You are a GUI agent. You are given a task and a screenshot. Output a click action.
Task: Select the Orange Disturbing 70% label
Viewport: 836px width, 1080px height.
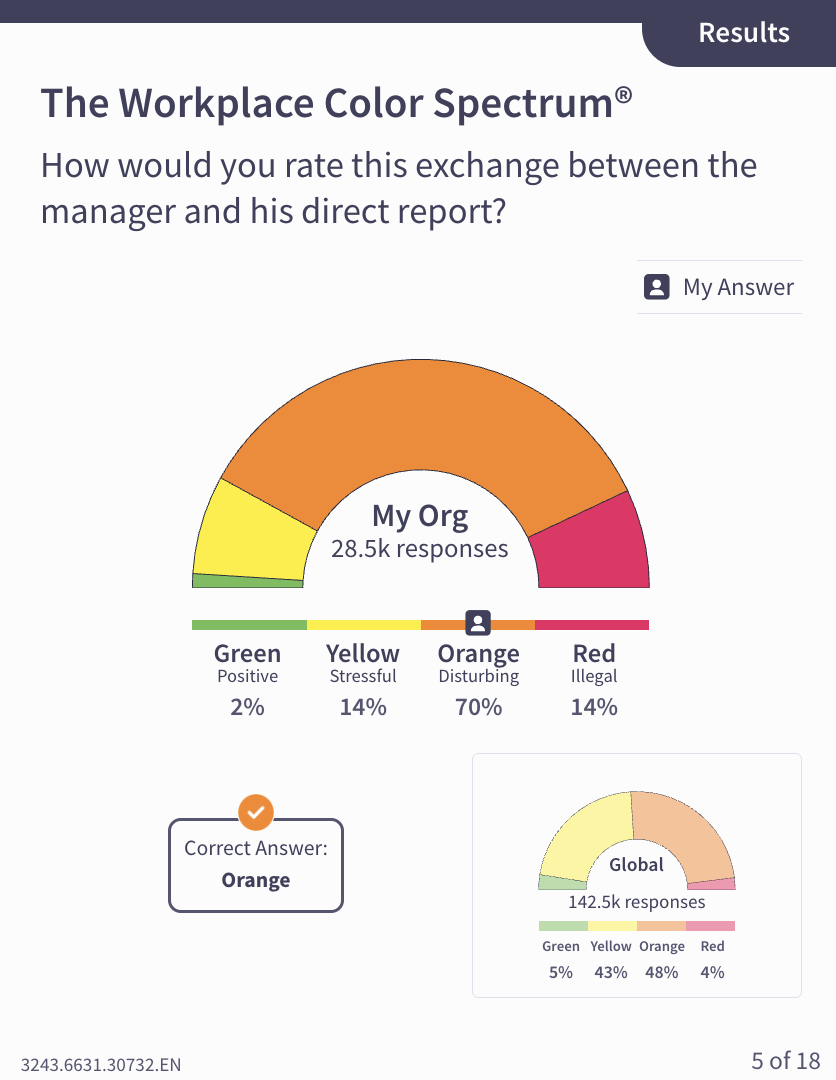point(478,680)
